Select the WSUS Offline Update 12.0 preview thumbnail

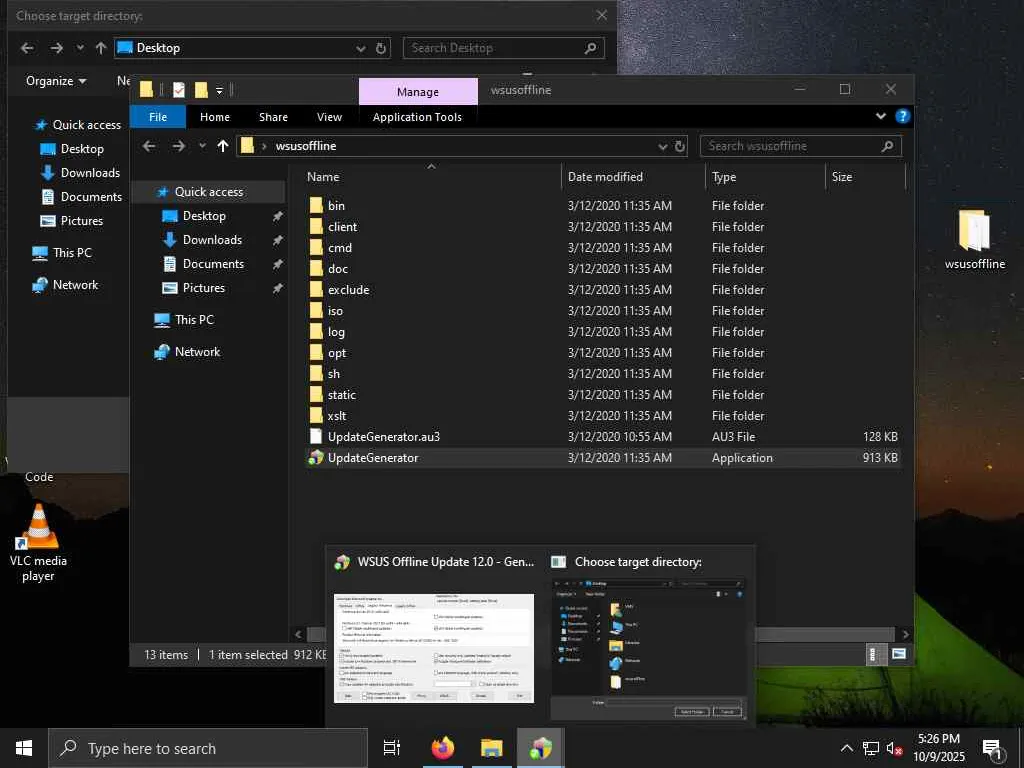(x=434, y=648)
